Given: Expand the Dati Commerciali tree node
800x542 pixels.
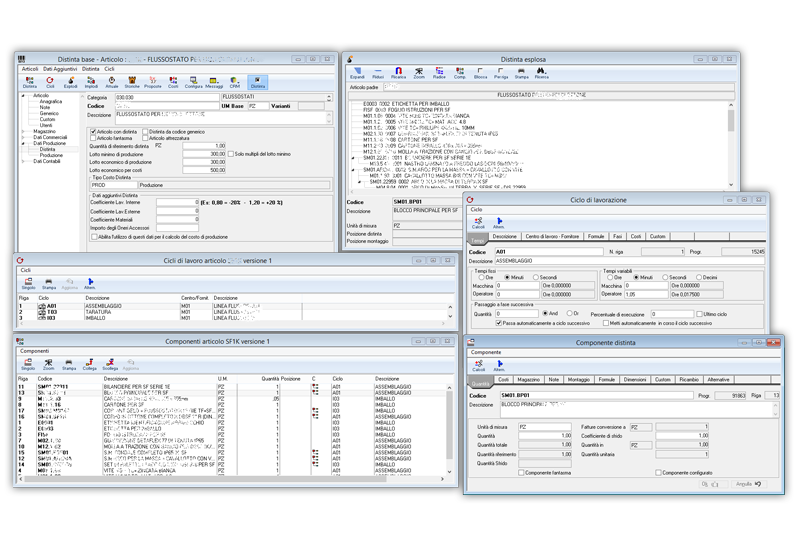Looking at the screenshot, I should click(x=23, y=137).
